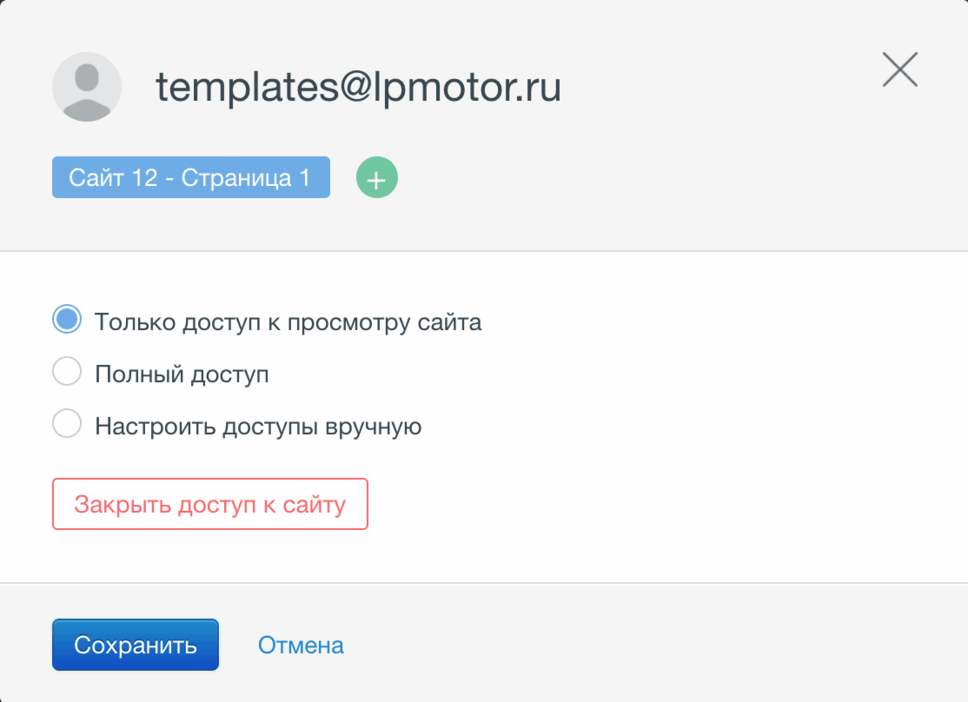Save changes with the 'Сохранить' button
The width and height of the screenshot is (968, 702).
click(x=135, y=645)
